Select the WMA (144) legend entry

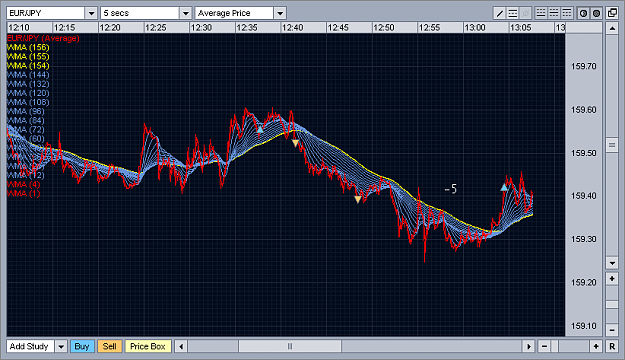pos(28,75)
